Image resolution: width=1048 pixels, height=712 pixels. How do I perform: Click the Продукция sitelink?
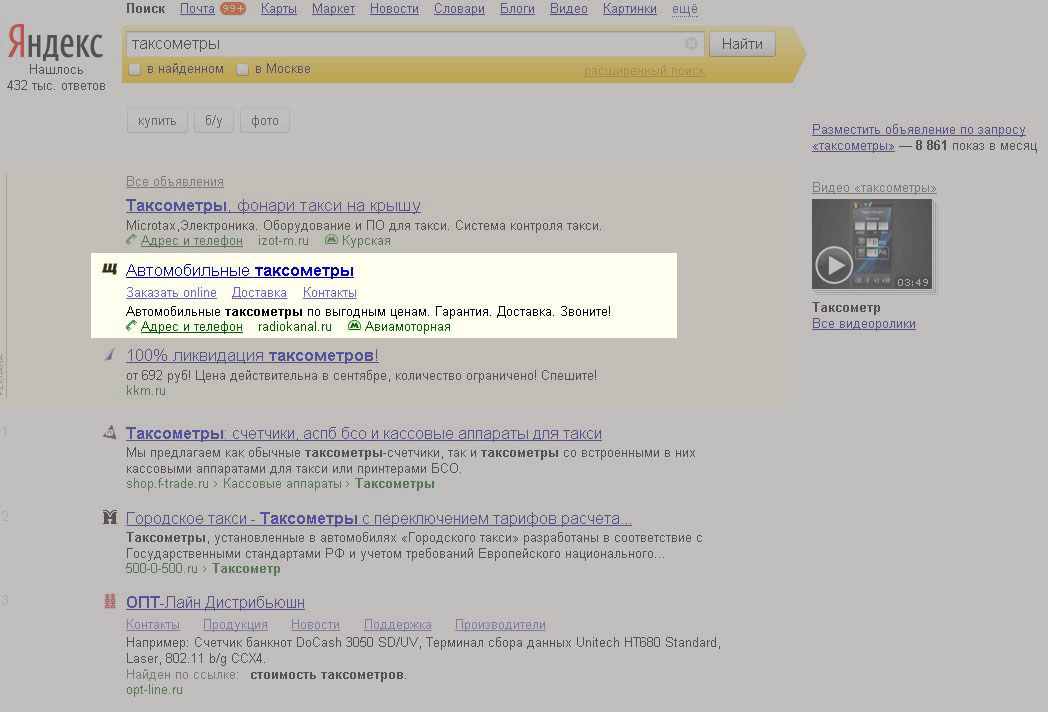tap(235, 624)
